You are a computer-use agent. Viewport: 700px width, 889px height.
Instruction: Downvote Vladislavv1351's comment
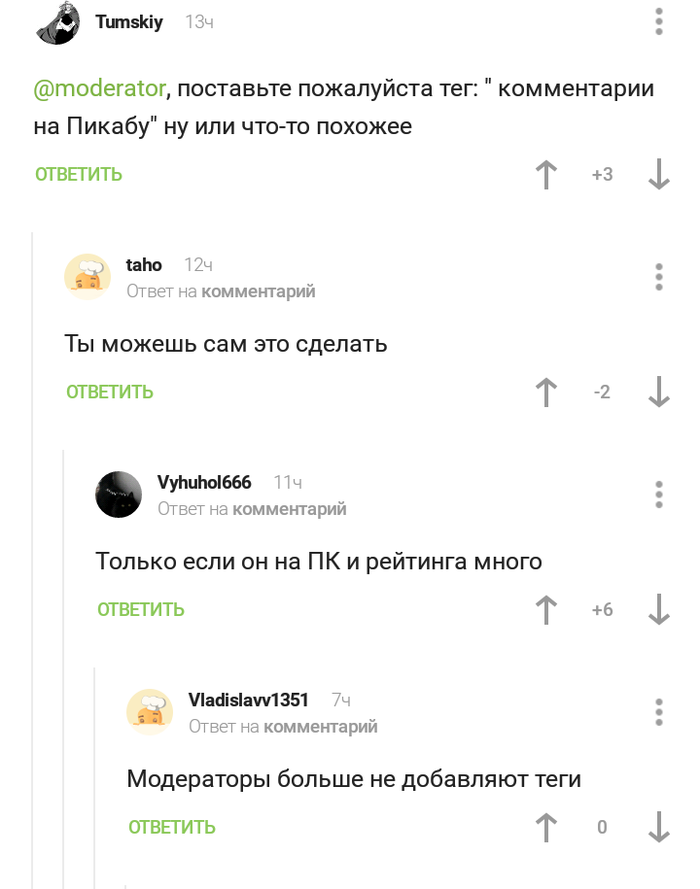pyautogui.click(x=658, y=827)
